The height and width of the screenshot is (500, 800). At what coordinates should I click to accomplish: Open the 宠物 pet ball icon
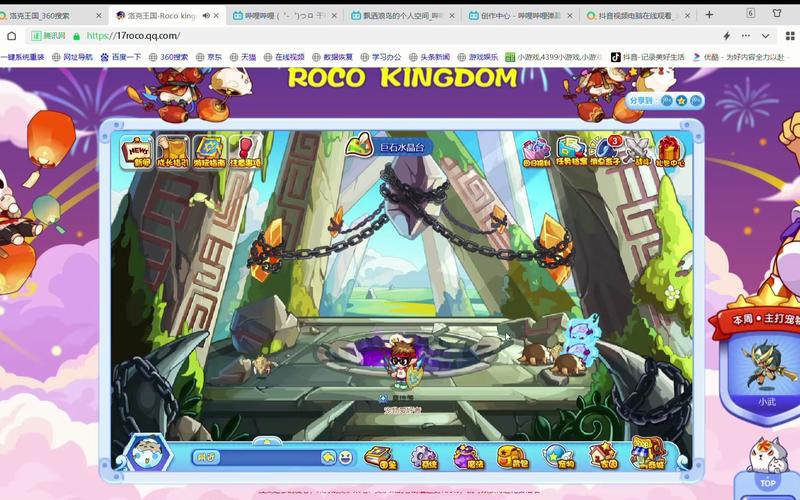[559, 456]
